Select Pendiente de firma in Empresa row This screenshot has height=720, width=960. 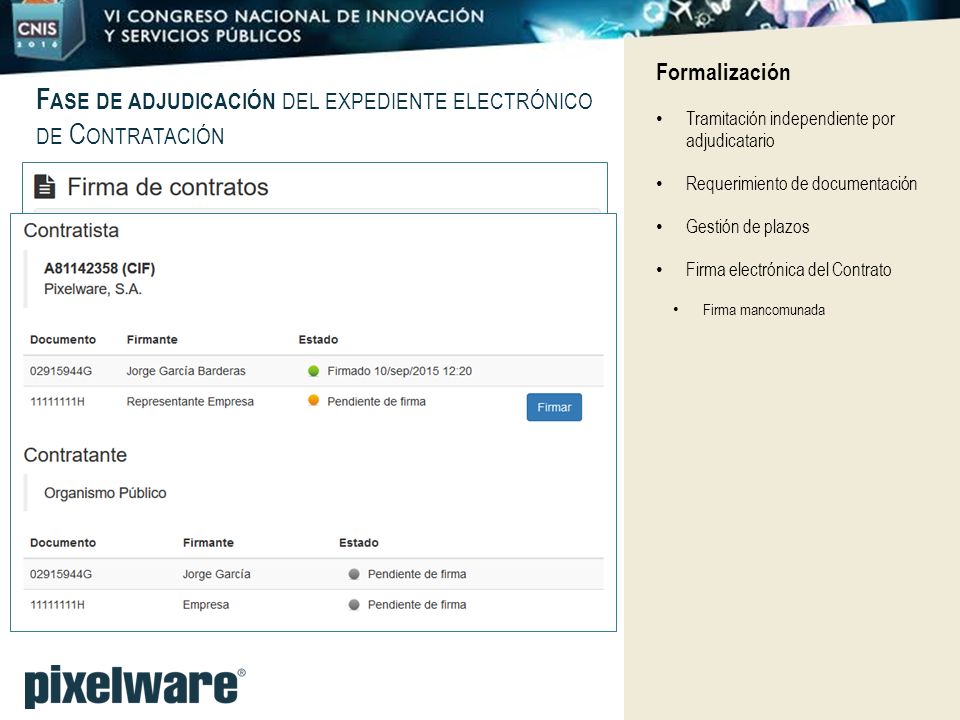417,605
